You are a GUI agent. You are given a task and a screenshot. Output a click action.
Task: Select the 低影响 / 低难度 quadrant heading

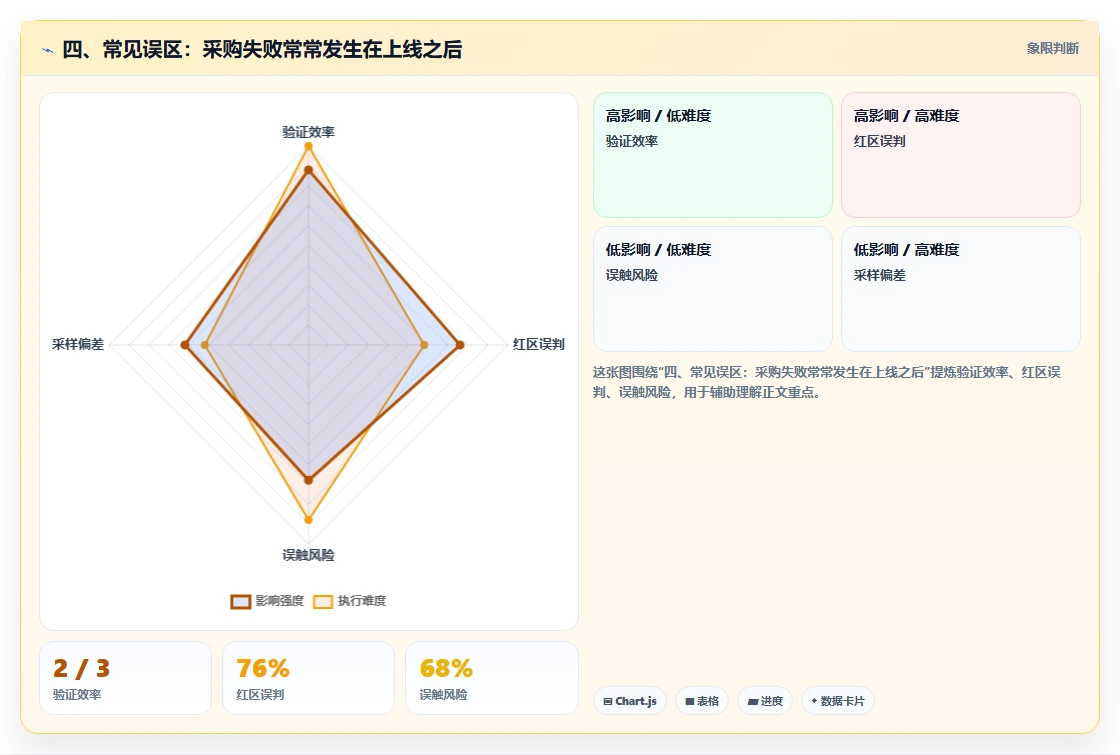(658, 249)
